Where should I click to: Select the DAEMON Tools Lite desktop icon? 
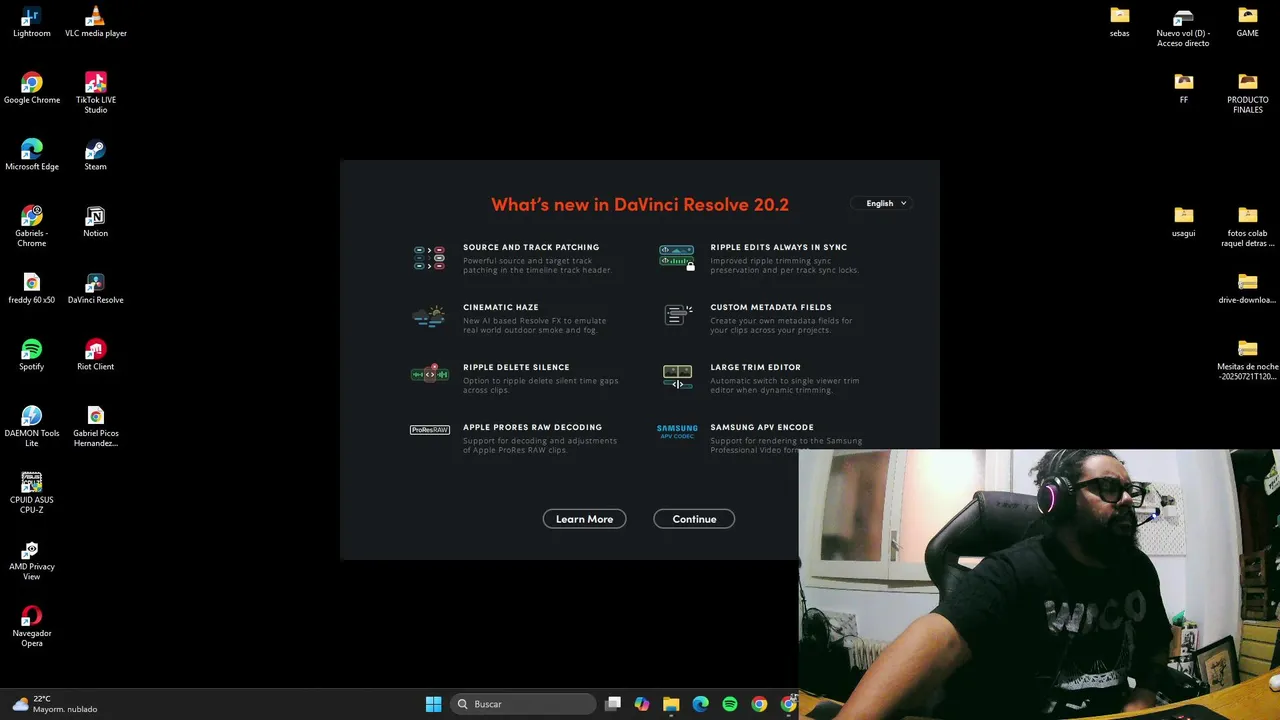click(32, 426)
